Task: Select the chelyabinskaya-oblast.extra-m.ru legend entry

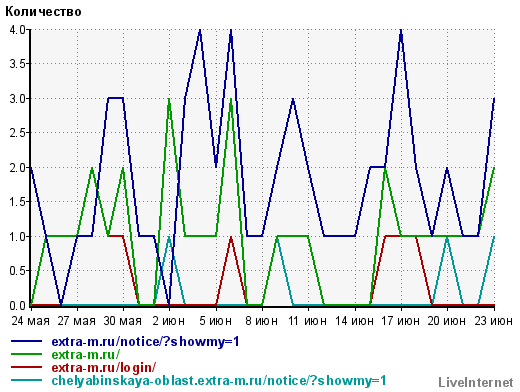Action: pos(219,381)
